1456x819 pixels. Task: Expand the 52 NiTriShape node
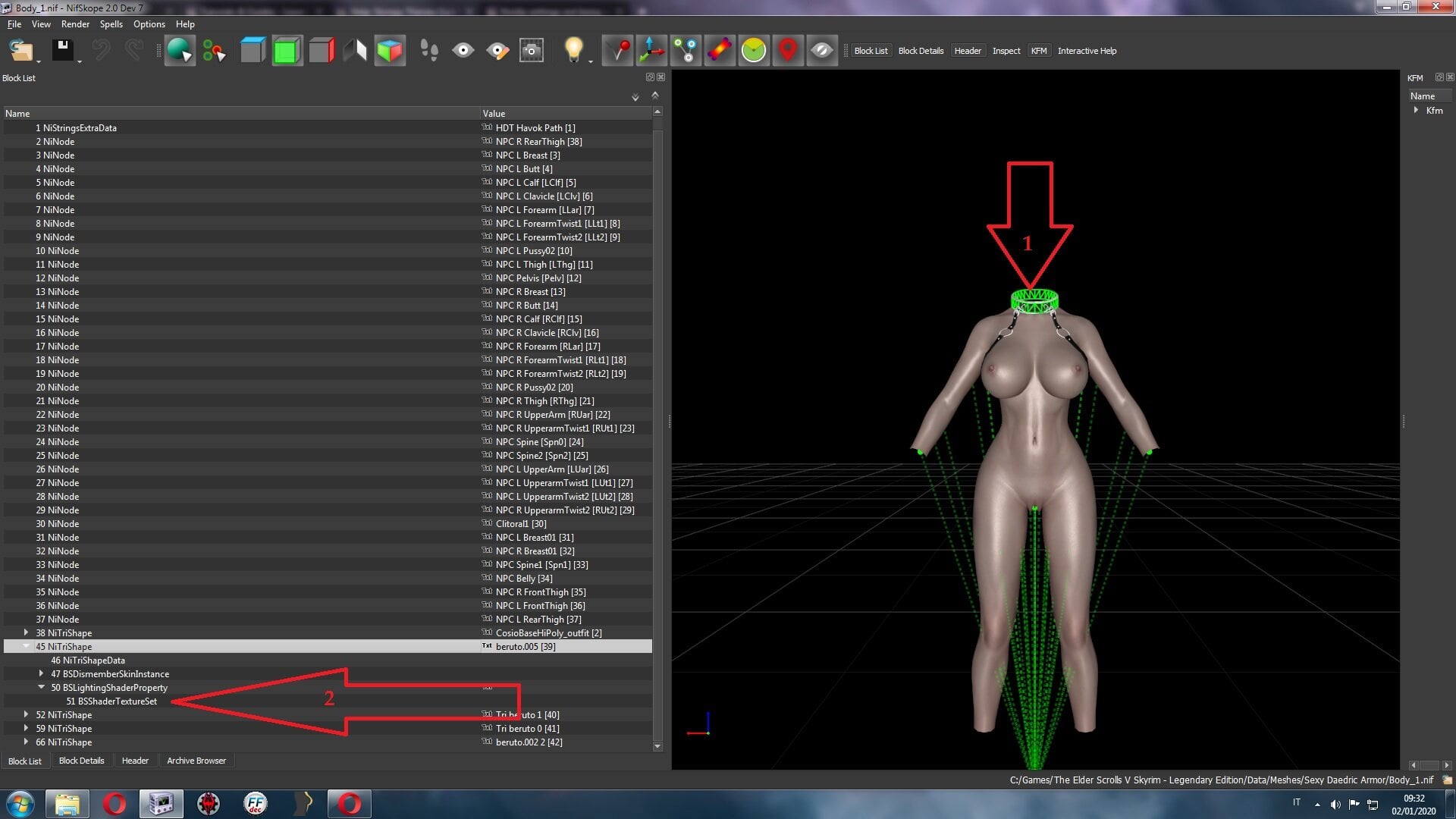(26, 714)
